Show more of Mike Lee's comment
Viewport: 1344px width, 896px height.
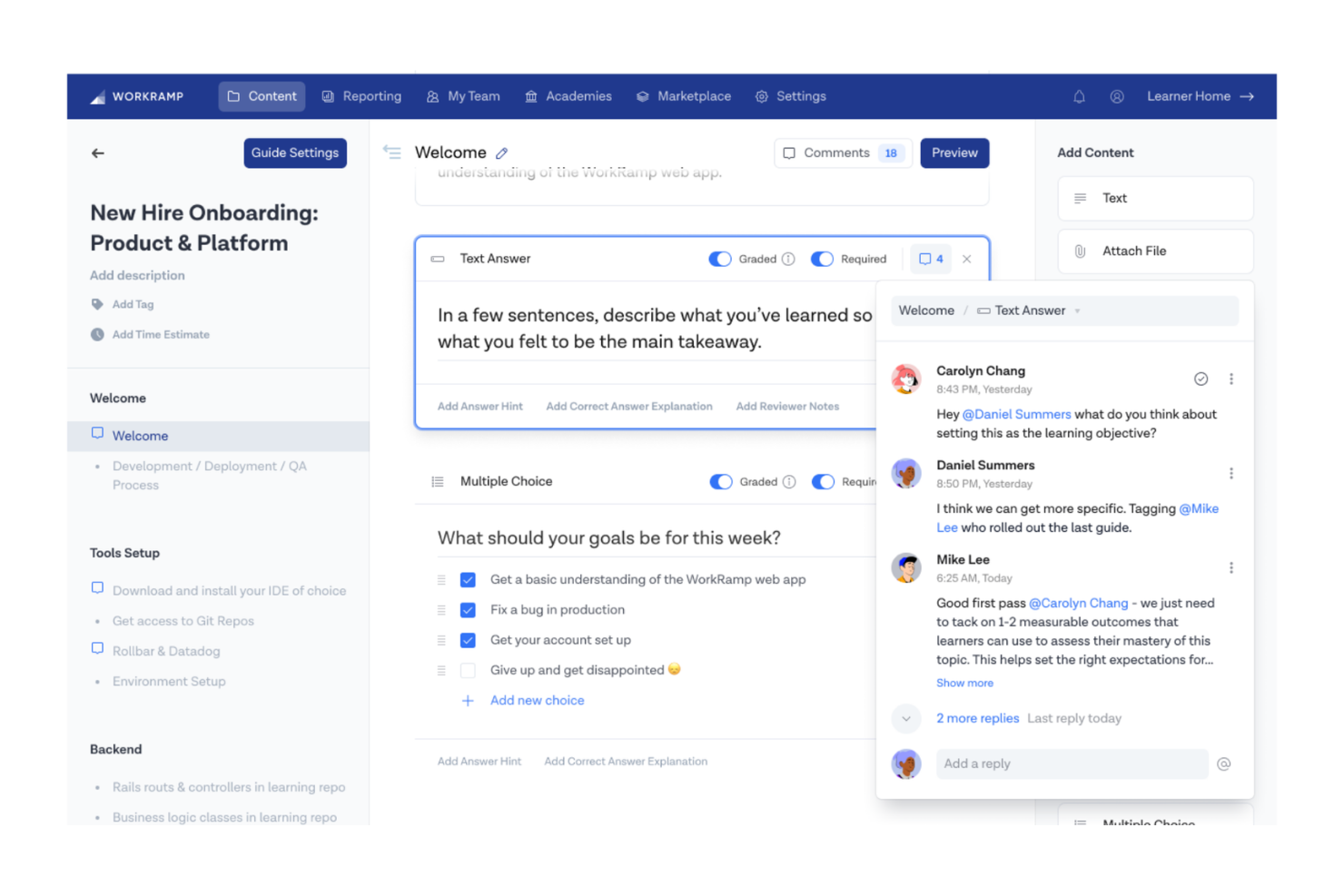pyautogui.click(x=964, y=683)
